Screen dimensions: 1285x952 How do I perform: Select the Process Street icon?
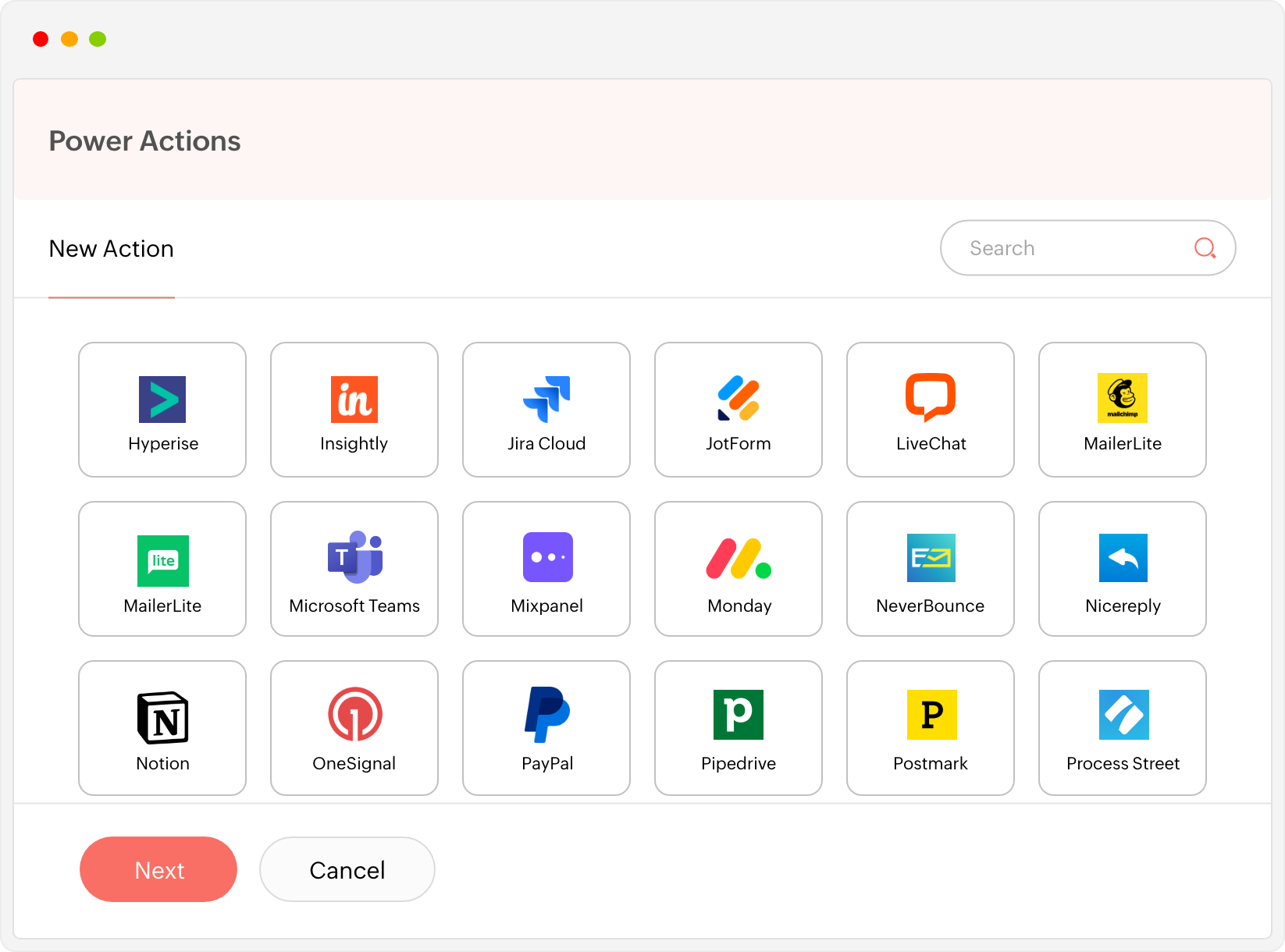tap(1124, 715)
